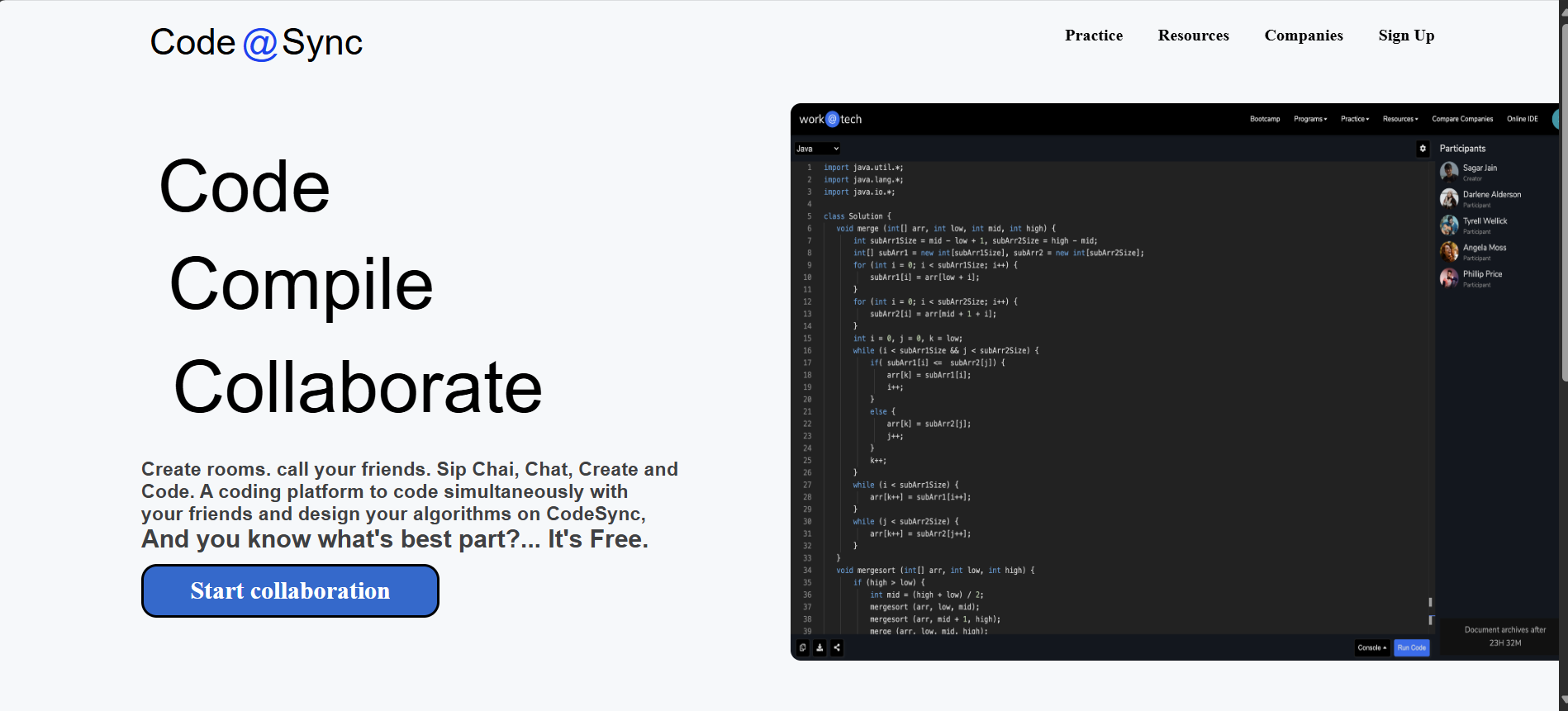1568x711 pixels.
Task: Click Sign Up in the top navigation
Action: click(x=1406, y=36)
